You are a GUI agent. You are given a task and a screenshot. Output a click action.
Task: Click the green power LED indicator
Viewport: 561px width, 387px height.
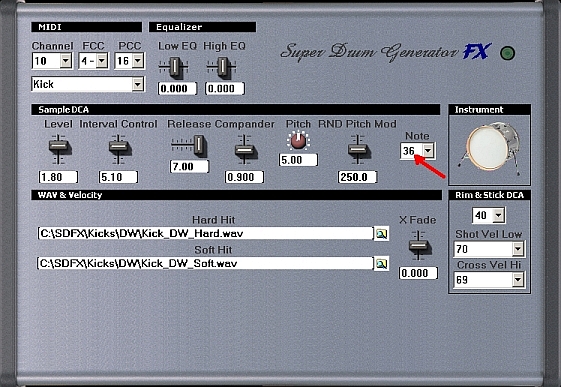pyautogui.click(x=507, y=53)
